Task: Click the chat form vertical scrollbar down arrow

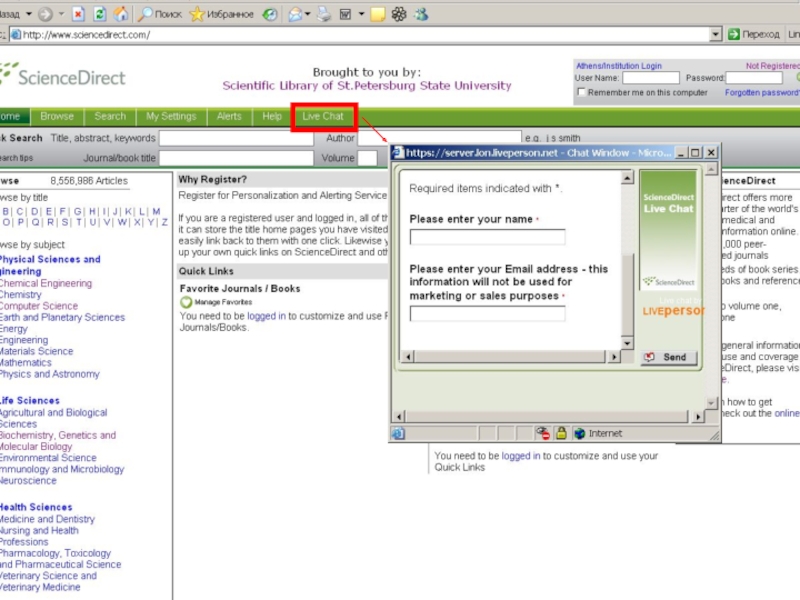Action: 628,343
